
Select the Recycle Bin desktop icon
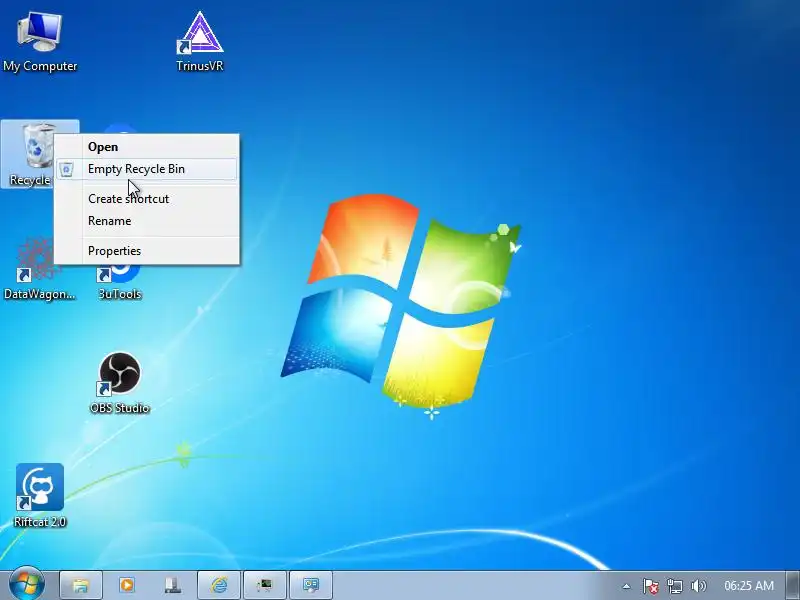pyautogui.click(x=30, y=155)
